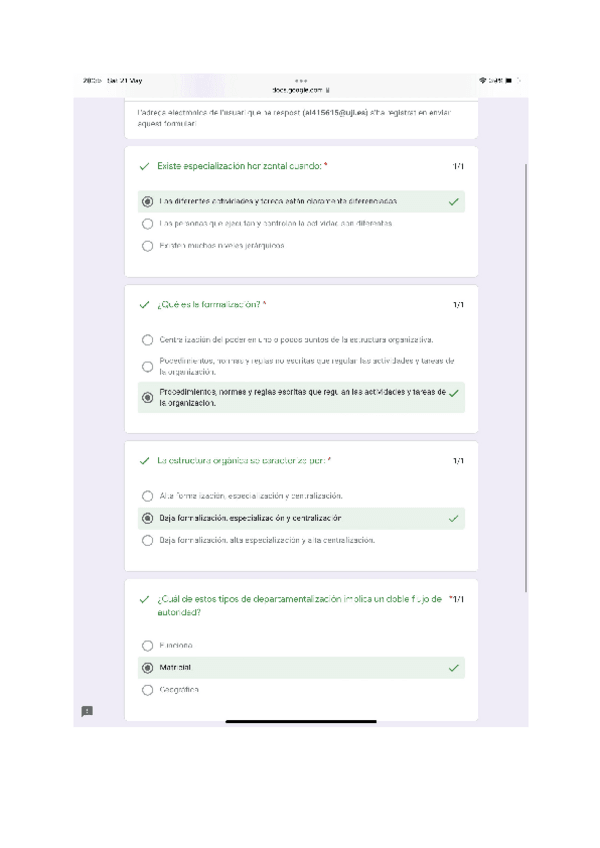Select 'Las personas que ejecutan' radio option
This screenshot has height=848, width=600.
[148, 223]
